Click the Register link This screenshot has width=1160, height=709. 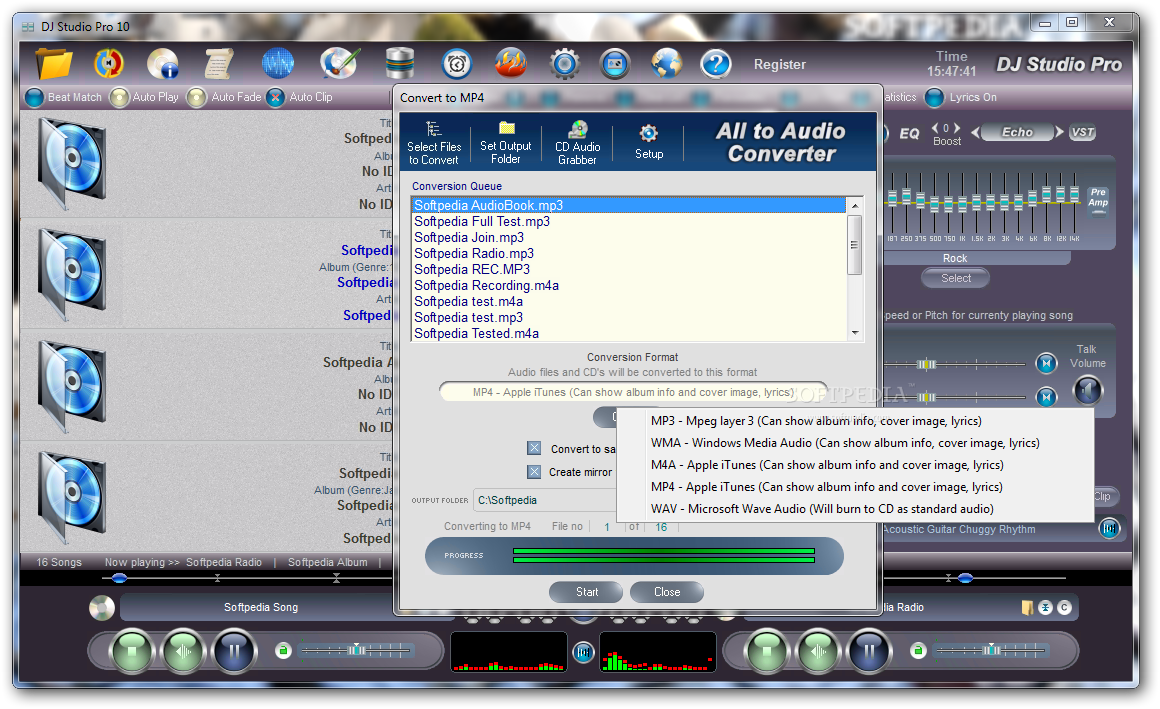click(x=780, y=64)
